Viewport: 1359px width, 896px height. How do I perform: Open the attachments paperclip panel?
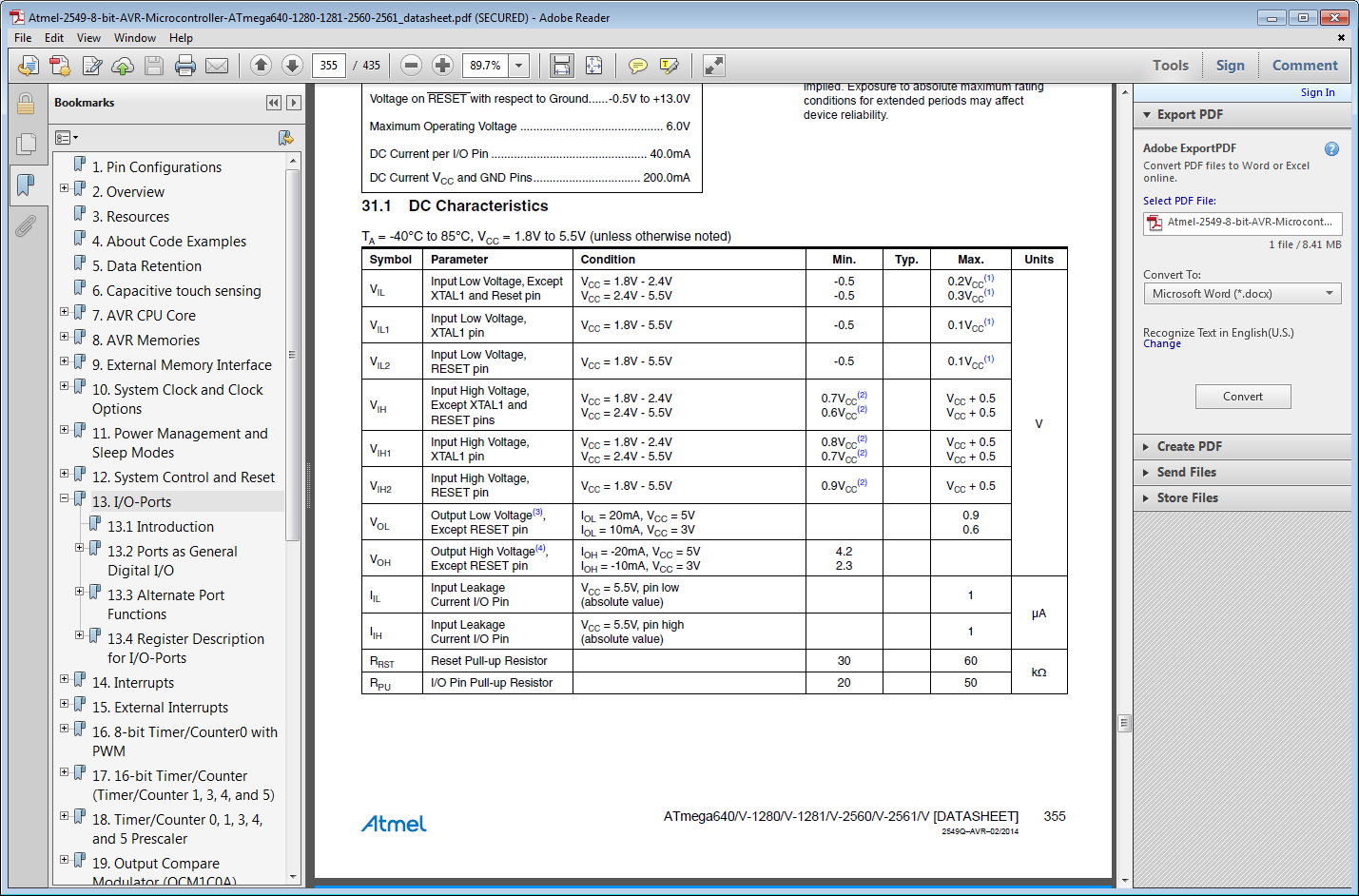[26, 225]
